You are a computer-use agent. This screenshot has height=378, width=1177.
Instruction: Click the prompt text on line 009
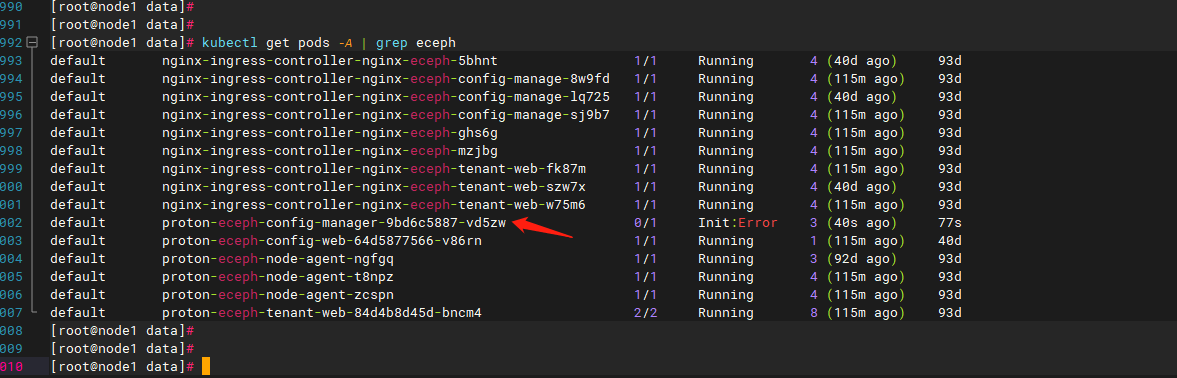(x=123, y=349)
